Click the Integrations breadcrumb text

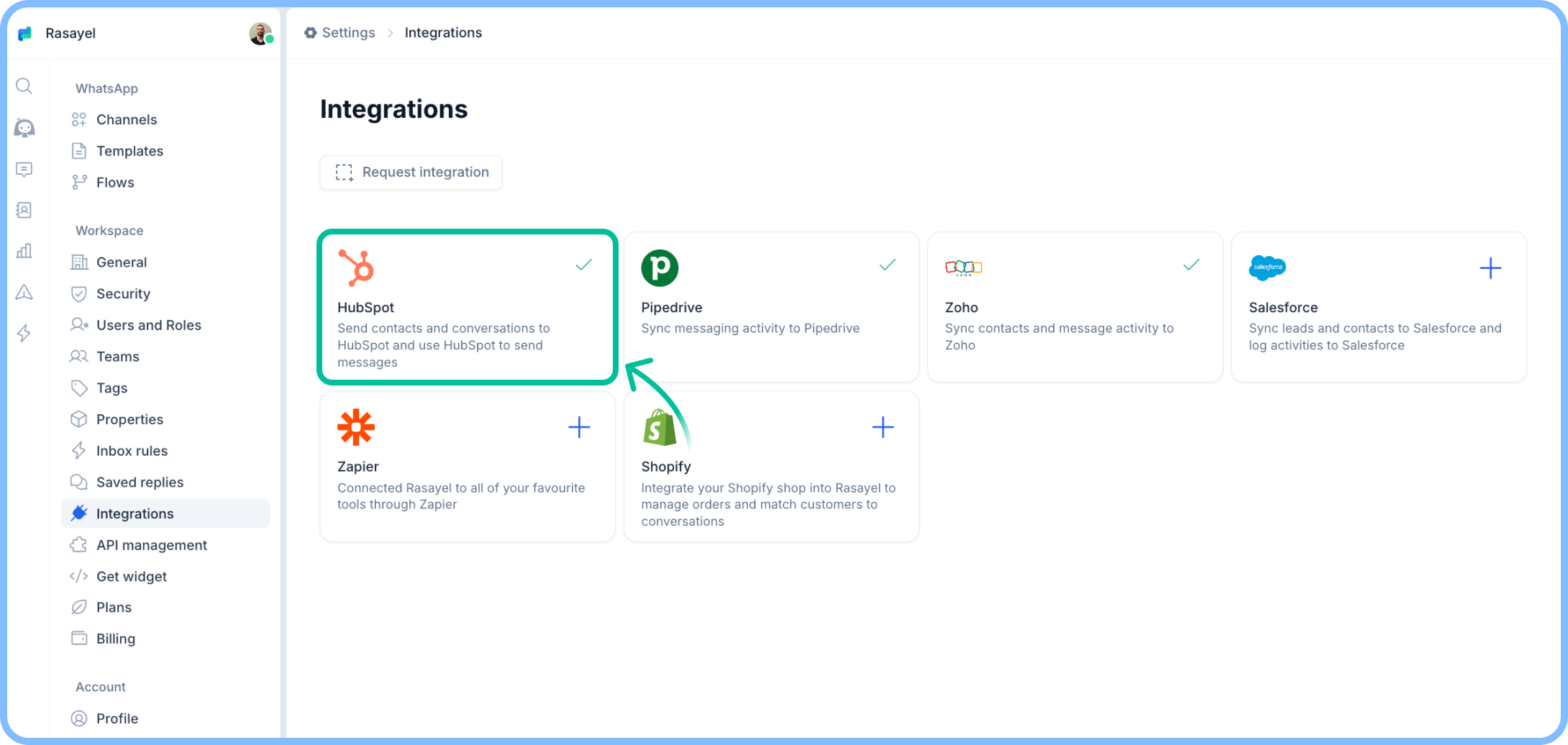coord(443,33)
